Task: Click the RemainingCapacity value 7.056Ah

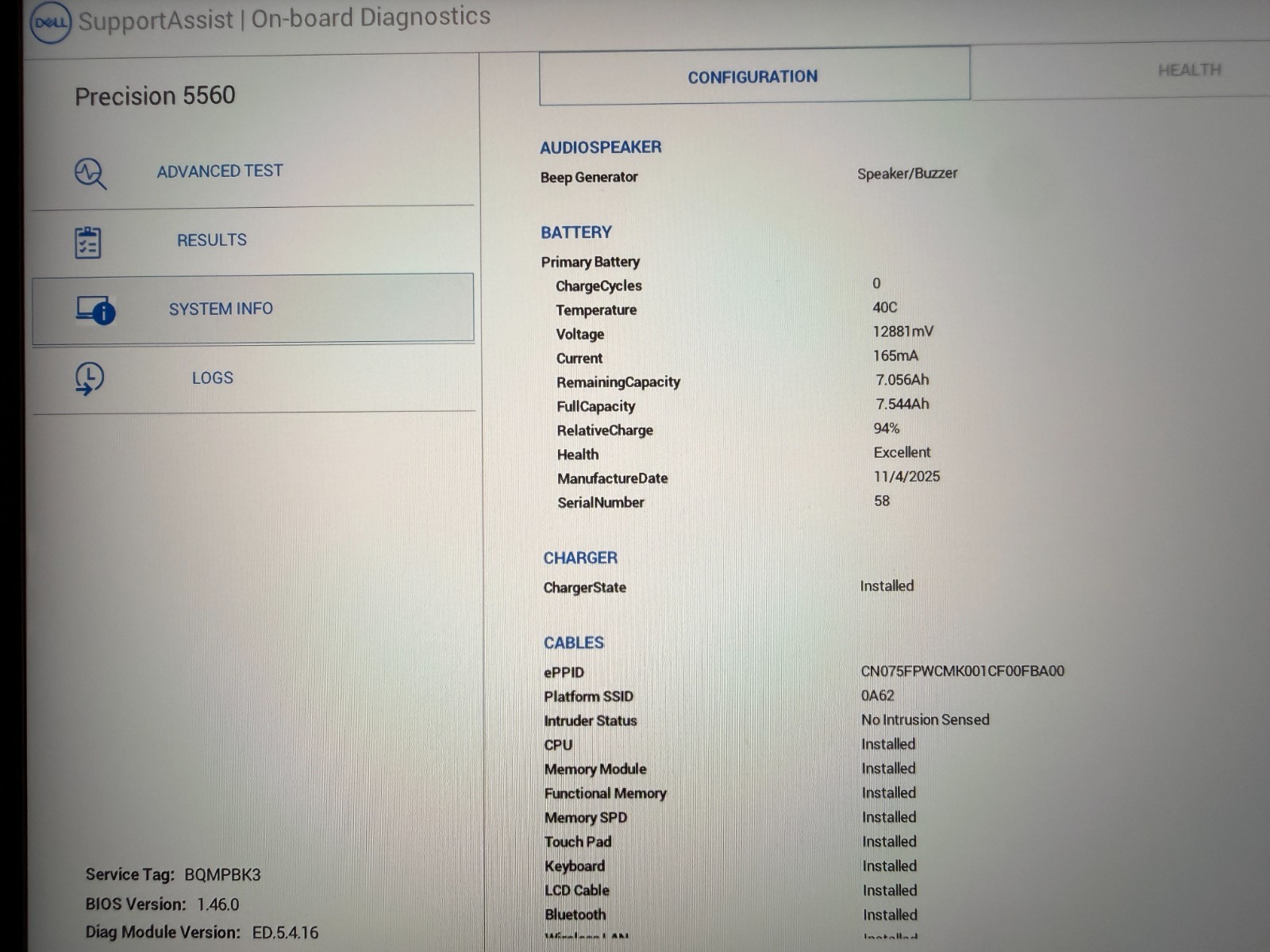Action: pos(902,380)
